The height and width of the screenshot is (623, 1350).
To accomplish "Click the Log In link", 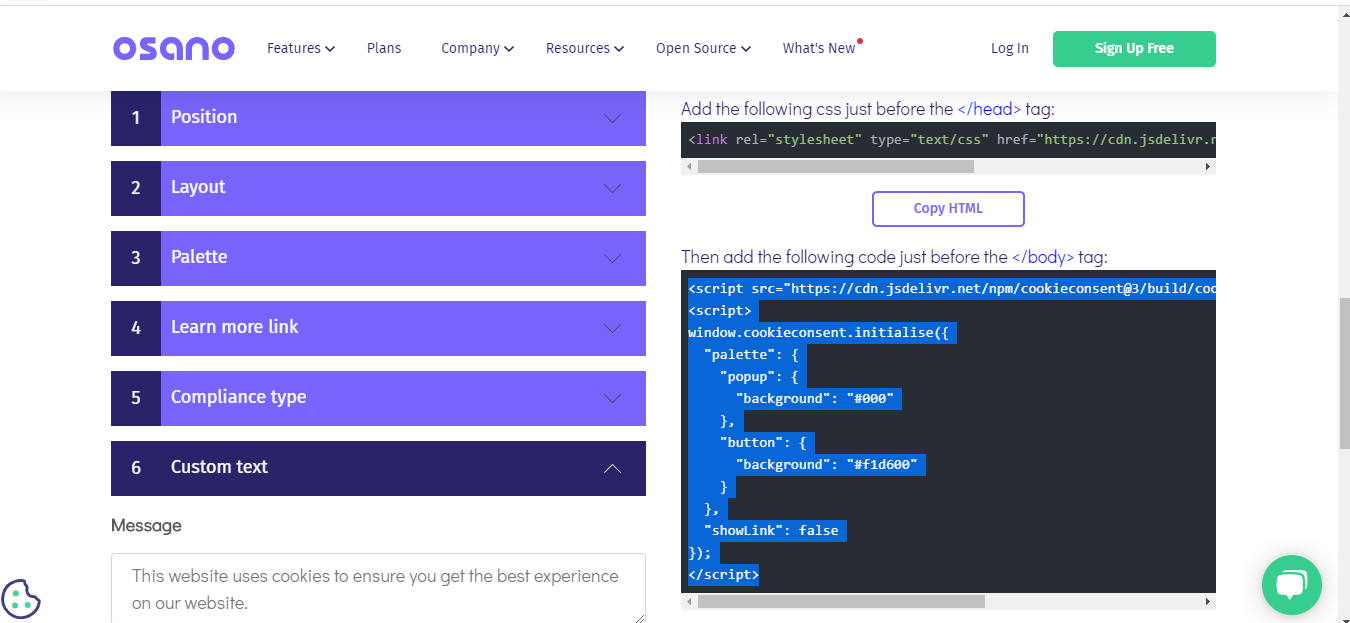I will tap(1010, 48).
